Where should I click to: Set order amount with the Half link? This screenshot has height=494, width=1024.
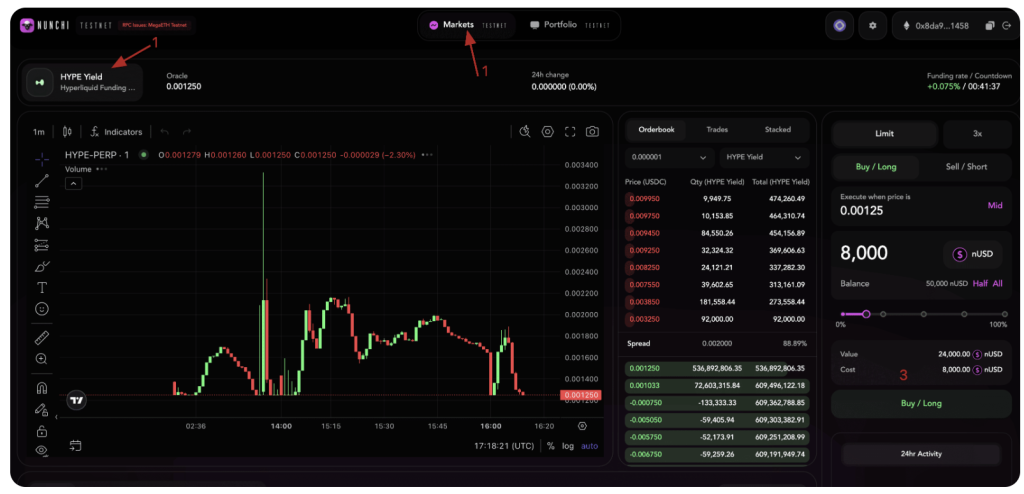tap(980, 283)
